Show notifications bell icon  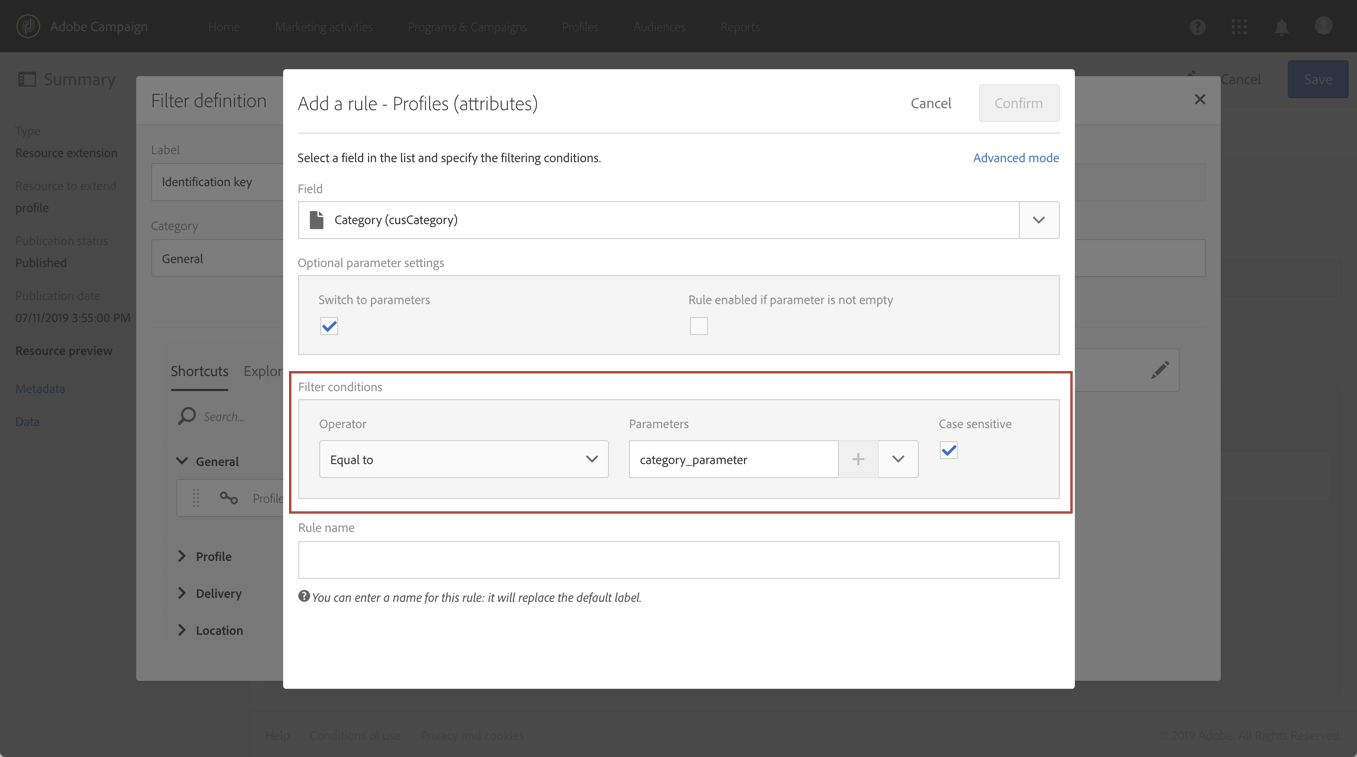pos(1281,27)
